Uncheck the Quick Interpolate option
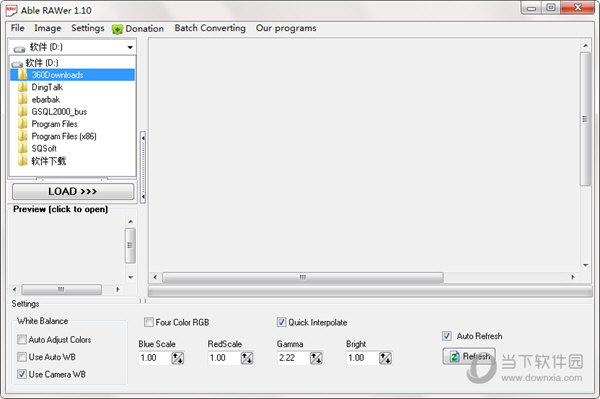 [281, 322]
